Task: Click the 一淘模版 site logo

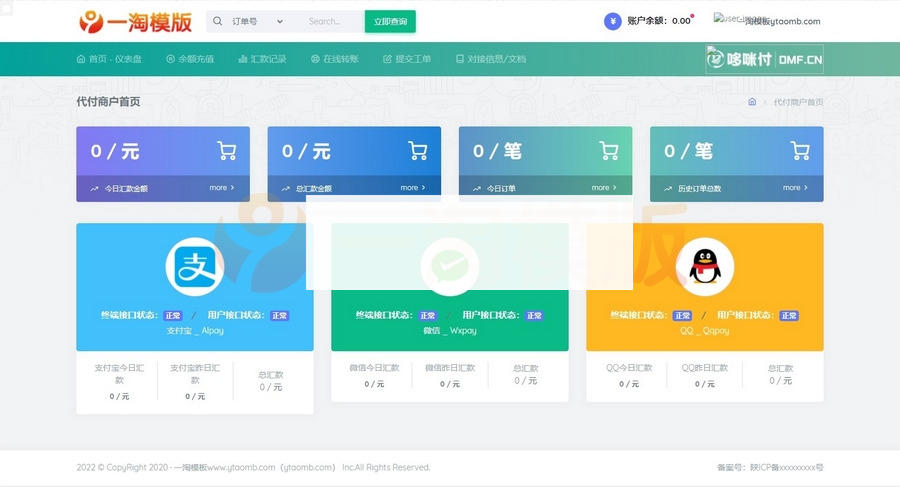Action: tap(135, 21)
